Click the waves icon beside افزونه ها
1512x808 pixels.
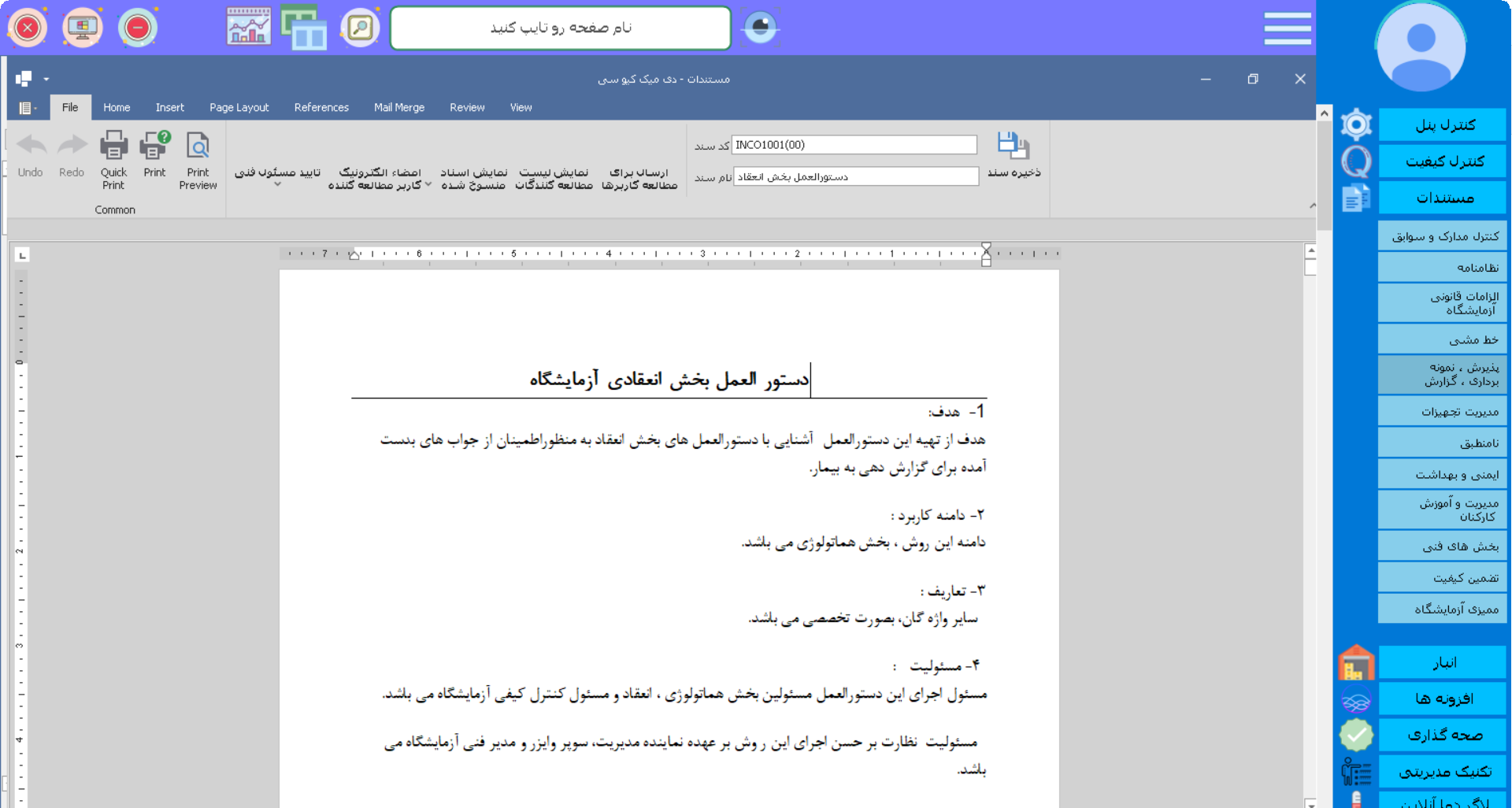pyautogui.click(x=1356, y=700)
